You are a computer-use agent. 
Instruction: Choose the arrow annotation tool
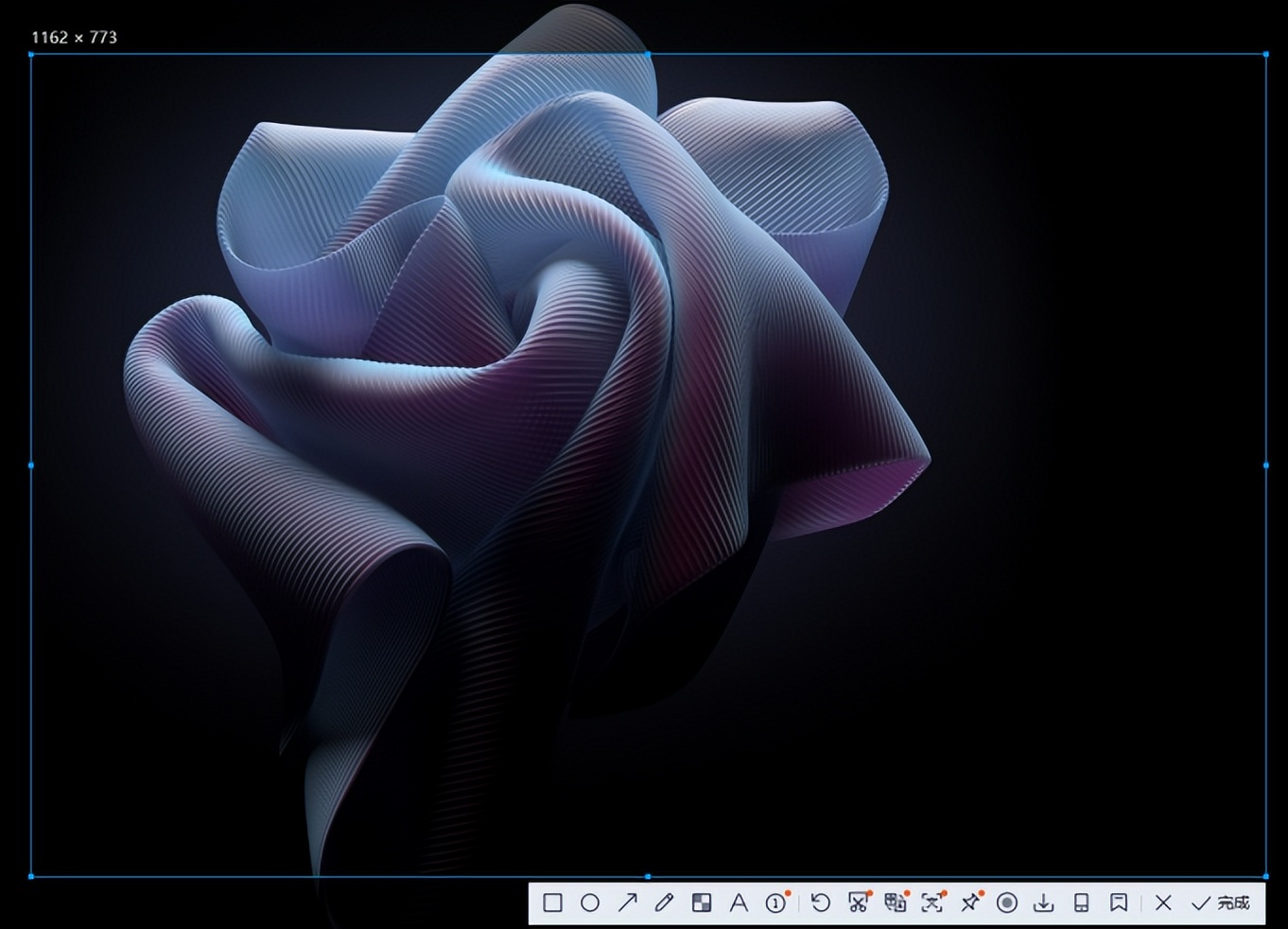pos(627,903)
